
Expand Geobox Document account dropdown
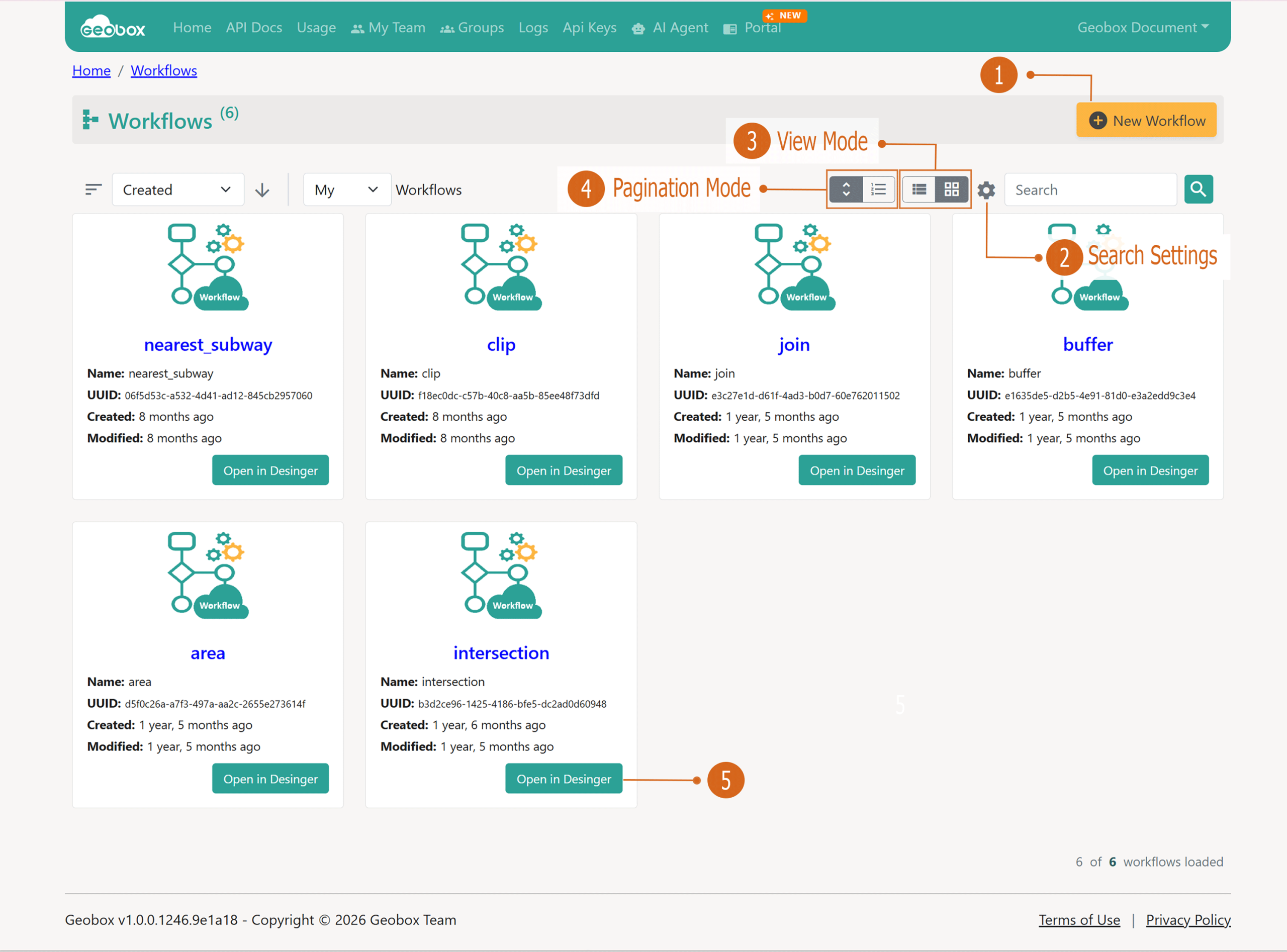(1143, 28)
